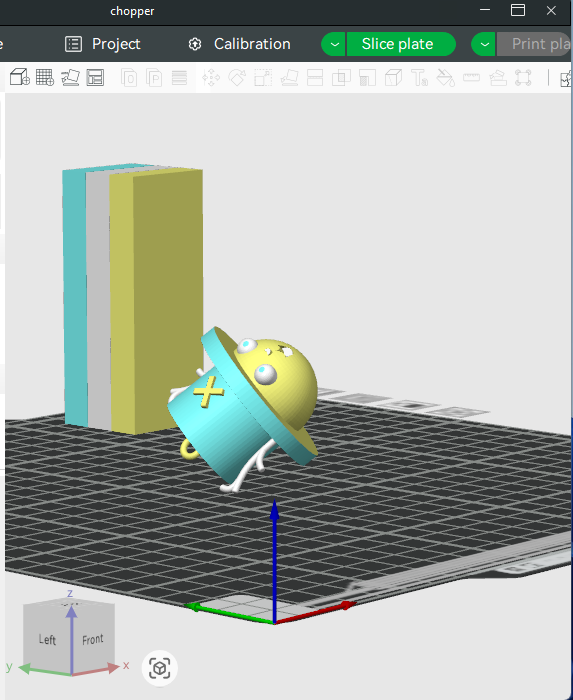Screen dimensions: 573x700
Task: Expand the Print plate dropdown arrow
Action: point(484,44)
